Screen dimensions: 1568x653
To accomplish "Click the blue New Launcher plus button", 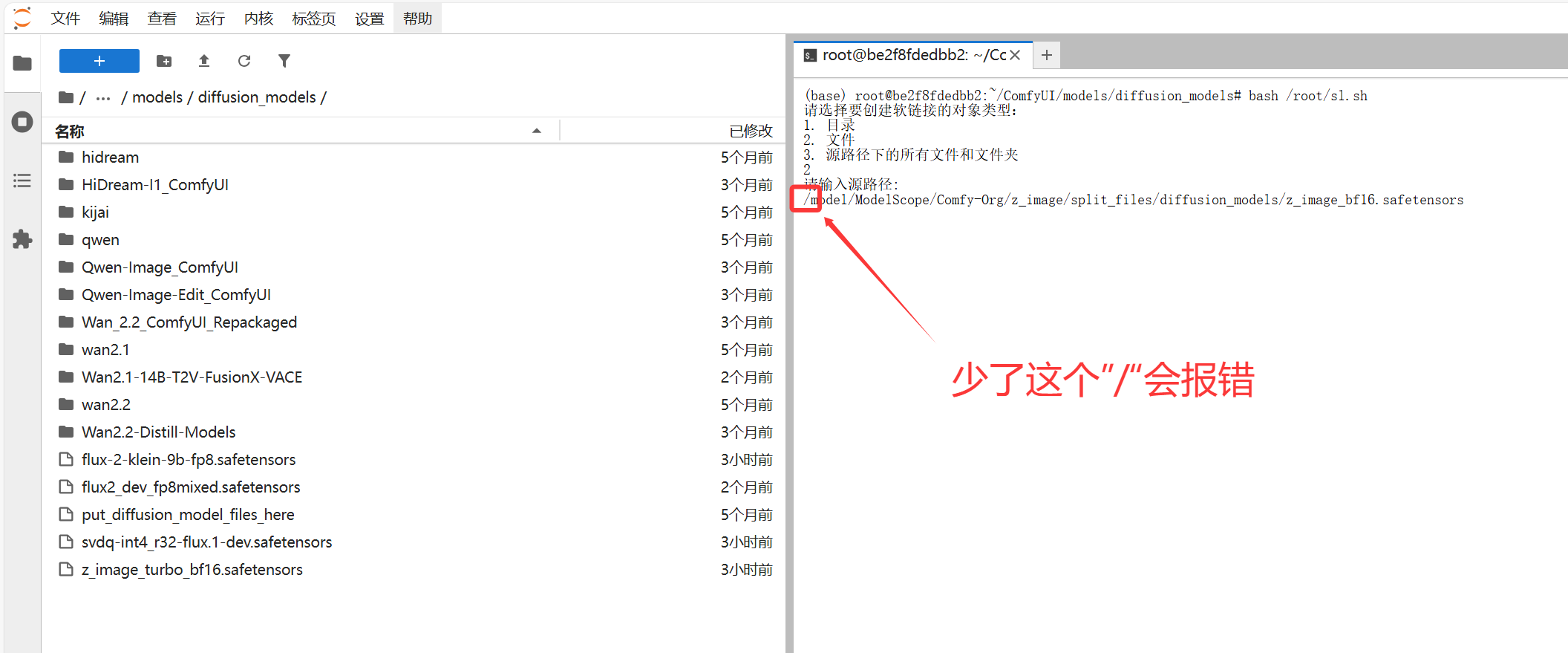I will pos(99,61).
